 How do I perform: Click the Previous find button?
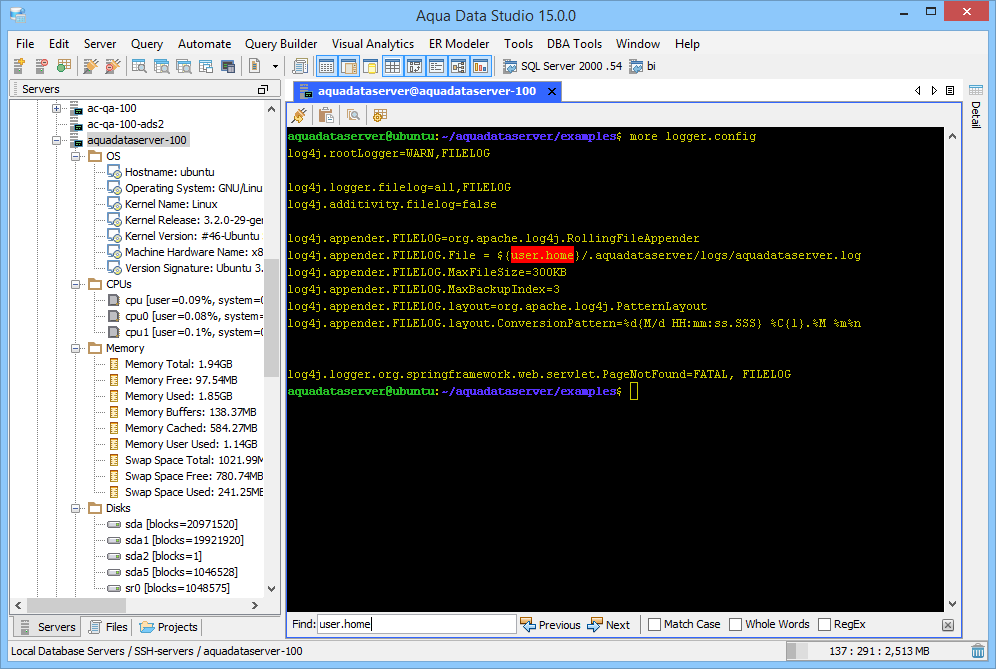coord(550,625)
